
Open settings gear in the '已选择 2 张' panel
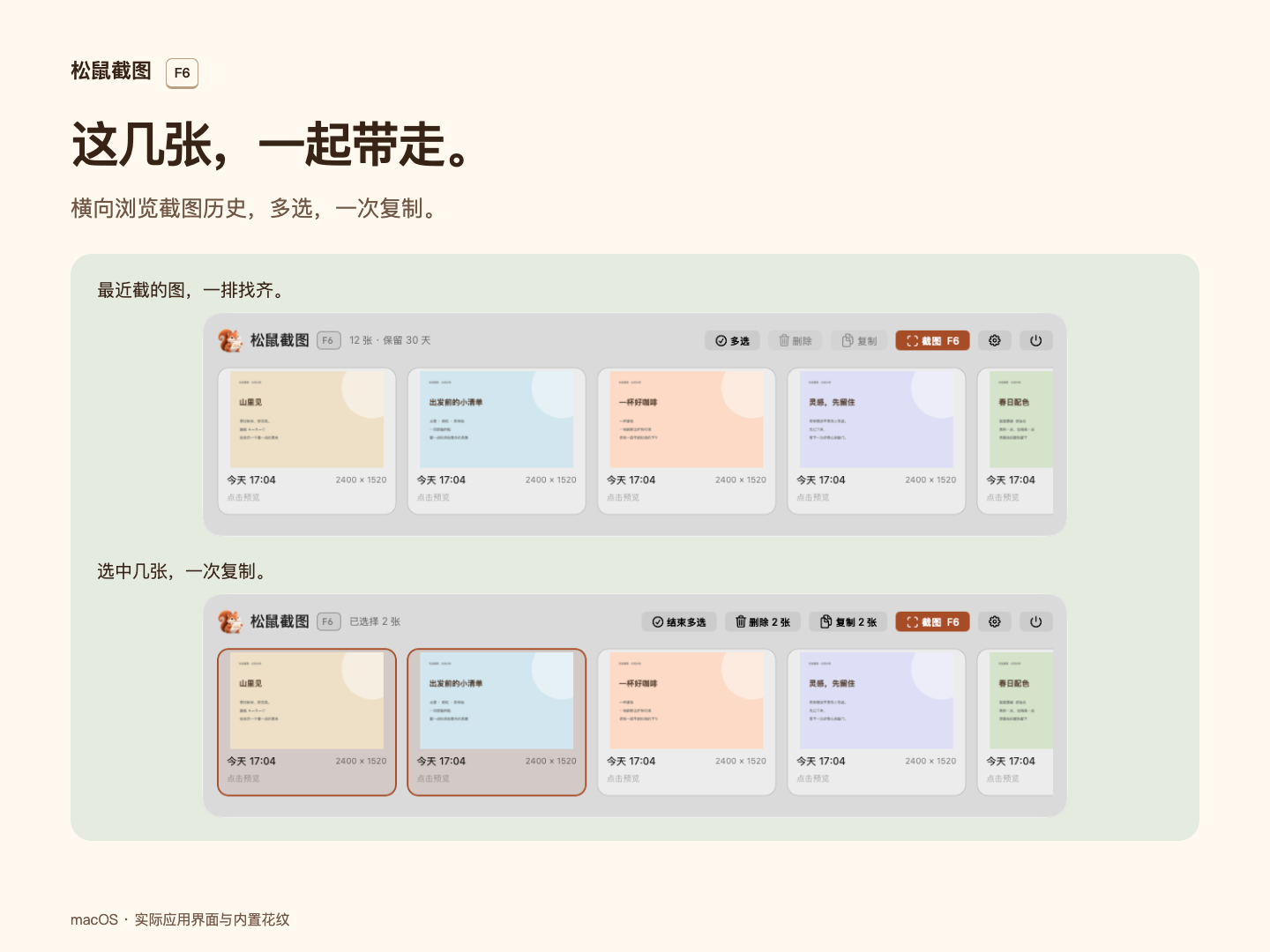click(x=995, y=621)
